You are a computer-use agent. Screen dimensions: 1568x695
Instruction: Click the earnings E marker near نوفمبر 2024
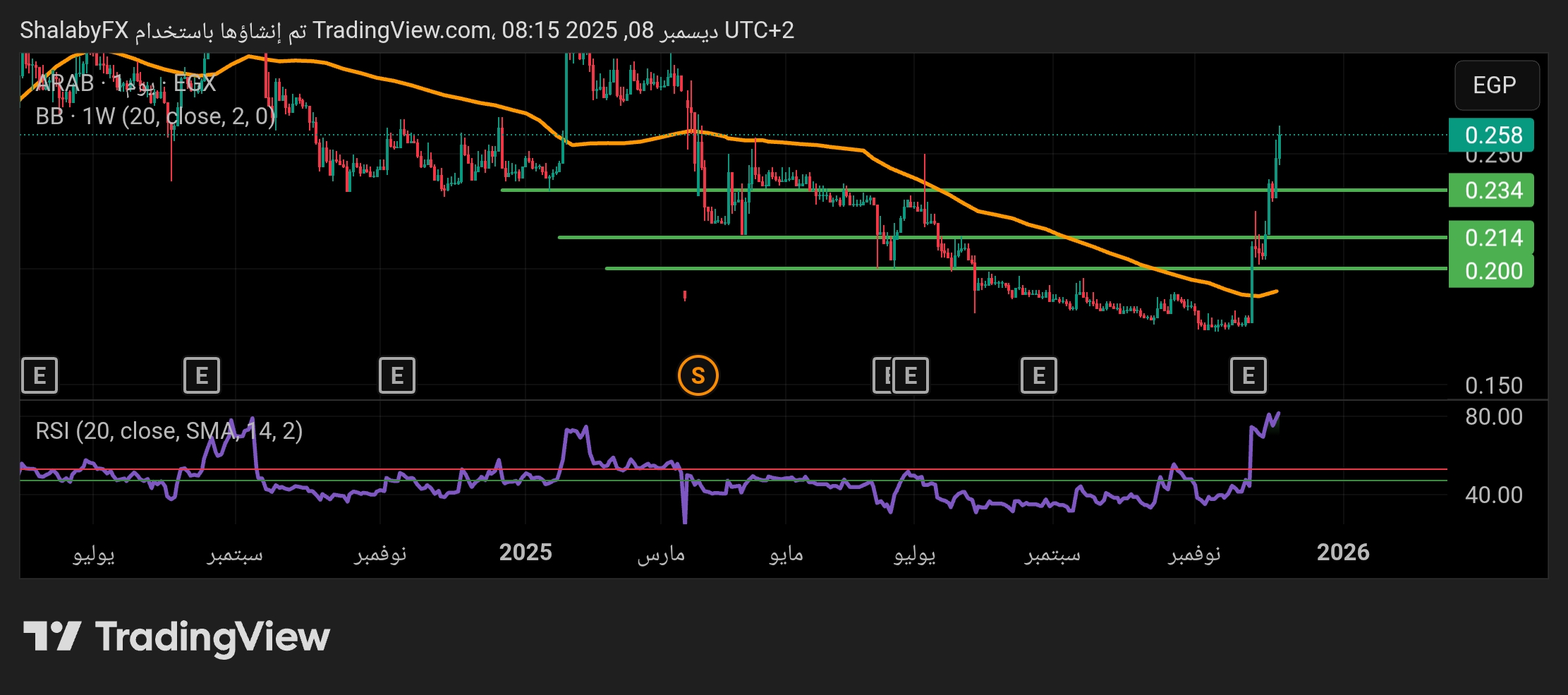[396, 375]
